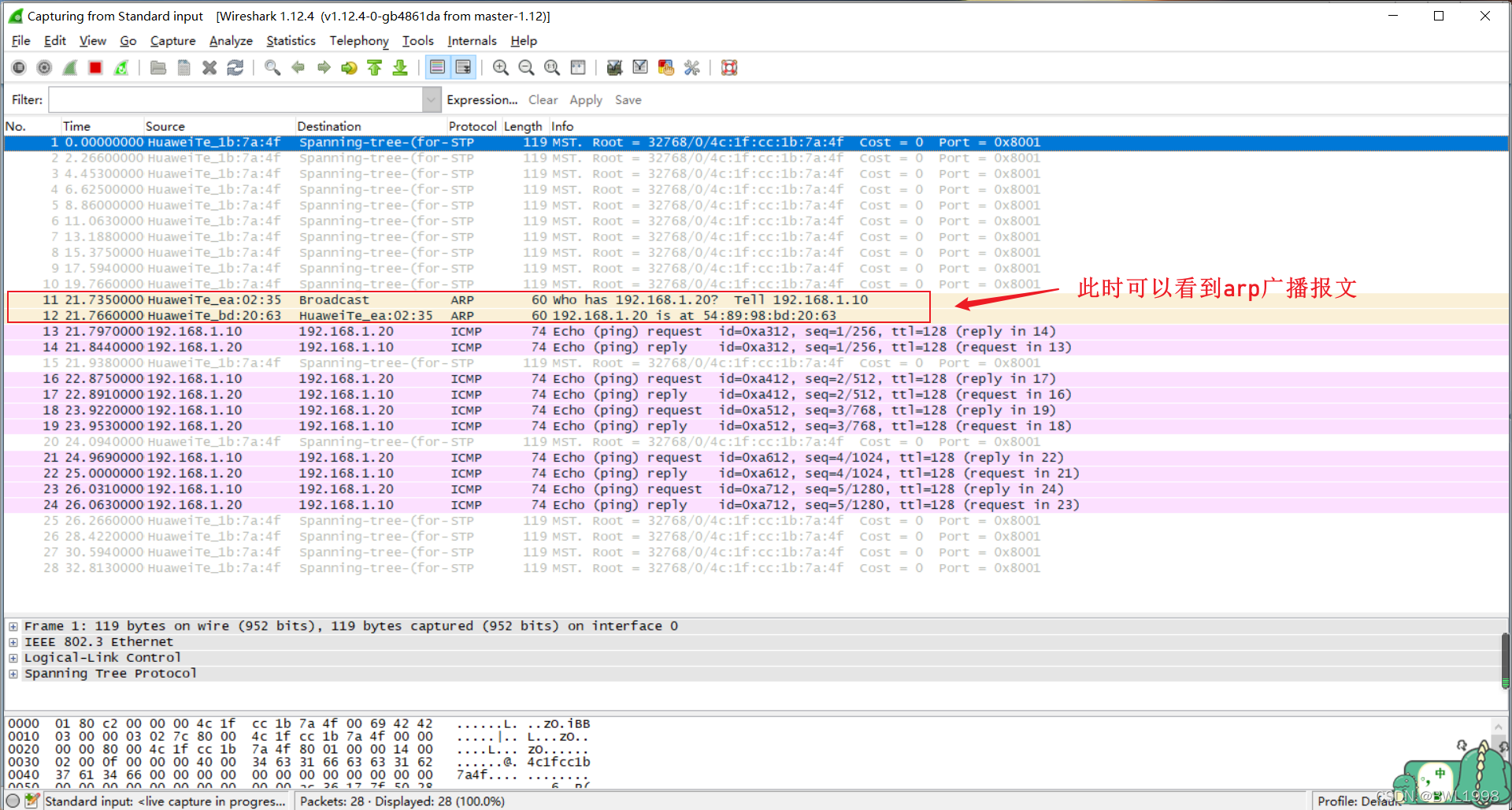Screen dimensions: 1512x810
Task: Click the Clear filter button
Action: pos(543,100)
